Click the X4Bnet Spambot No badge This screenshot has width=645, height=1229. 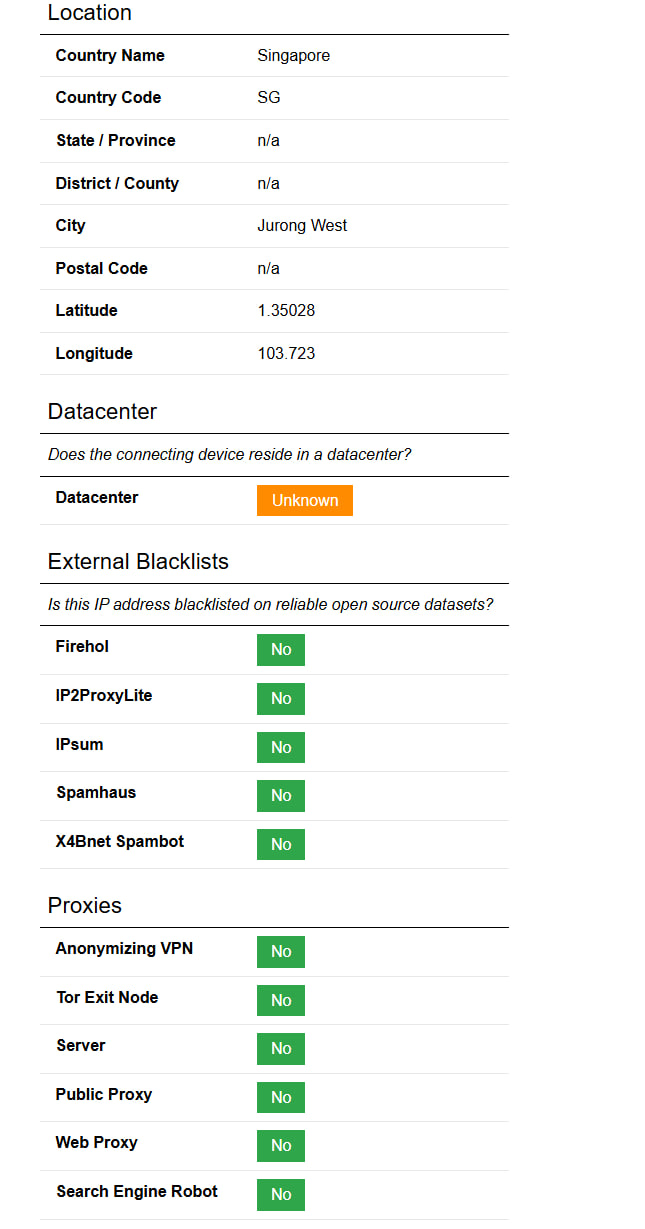[281, 844]
